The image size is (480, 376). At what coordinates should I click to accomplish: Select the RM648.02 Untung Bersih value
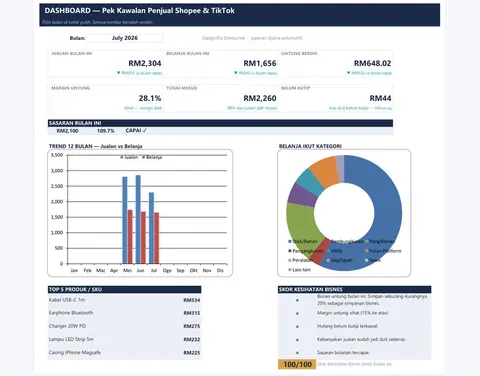coord(372,63)
